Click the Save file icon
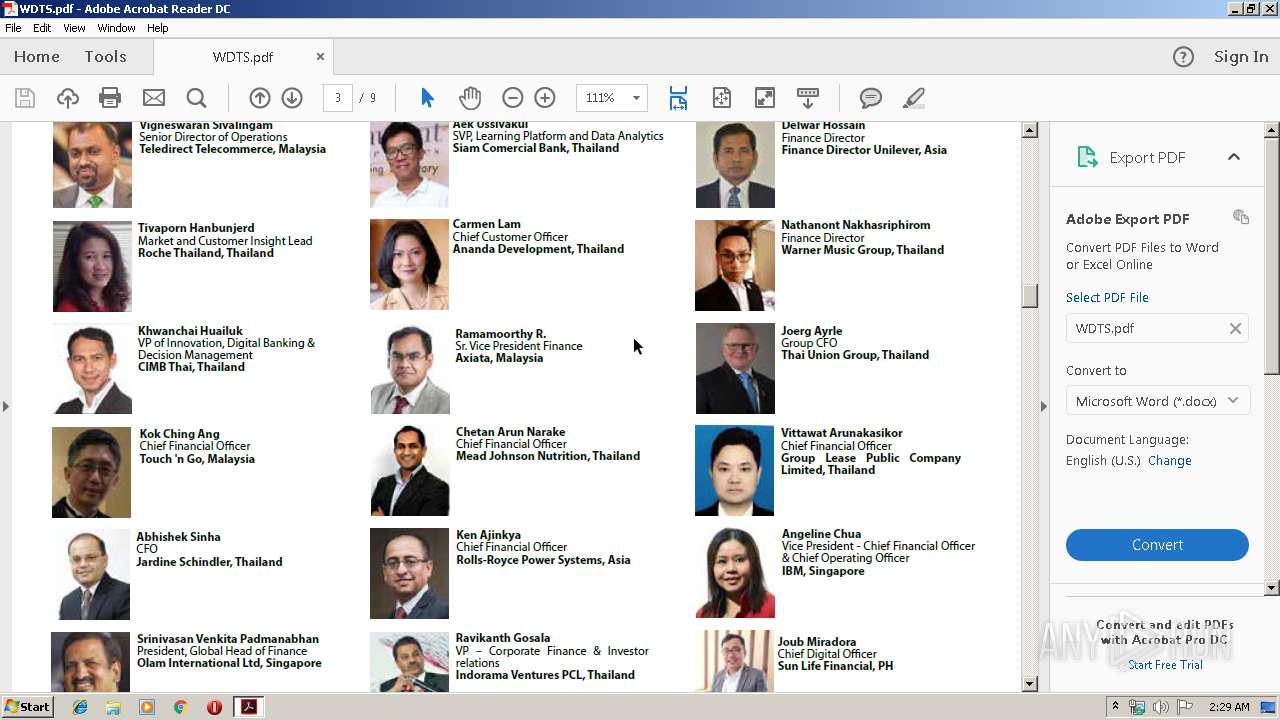 (x=25, y=98)
